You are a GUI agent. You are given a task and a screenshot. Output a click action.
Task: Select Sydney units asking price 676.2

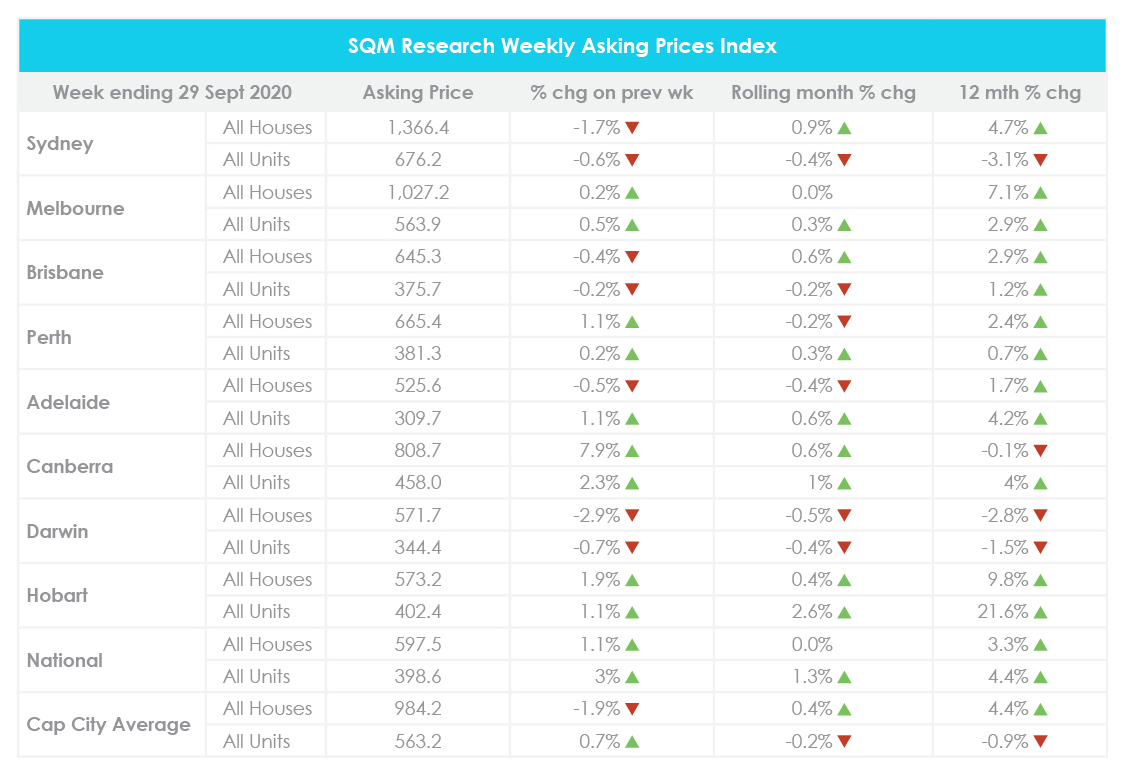(x=418, y=160)
